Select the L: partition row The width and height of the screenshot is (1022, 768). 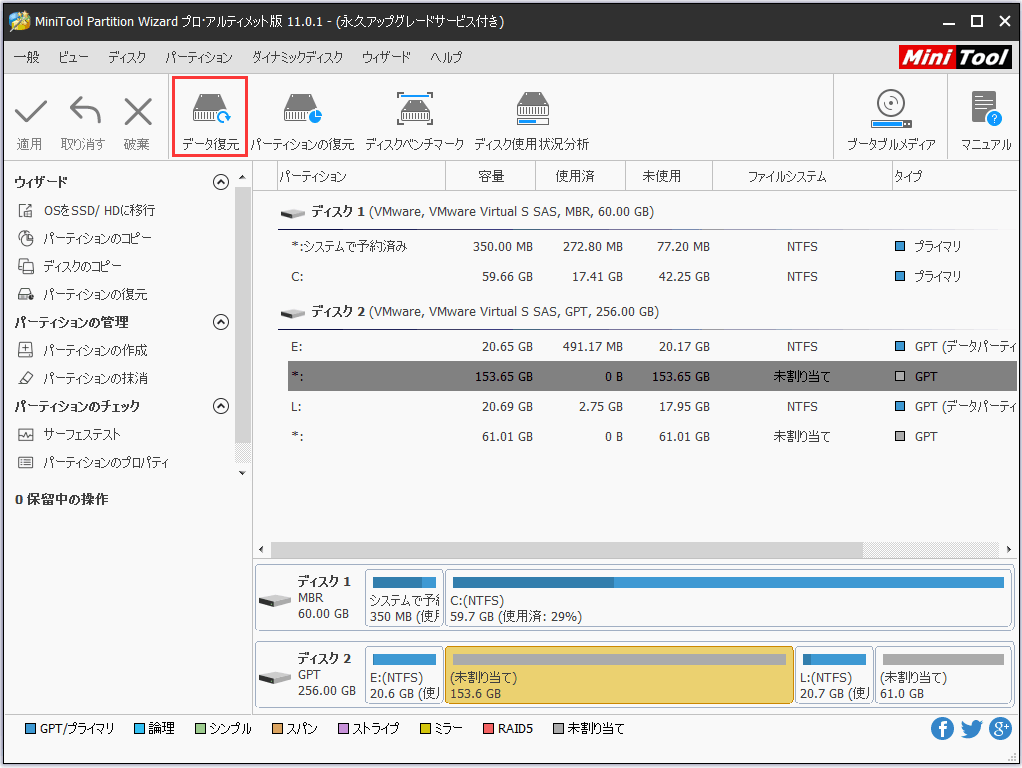click(x=652, y=407)
